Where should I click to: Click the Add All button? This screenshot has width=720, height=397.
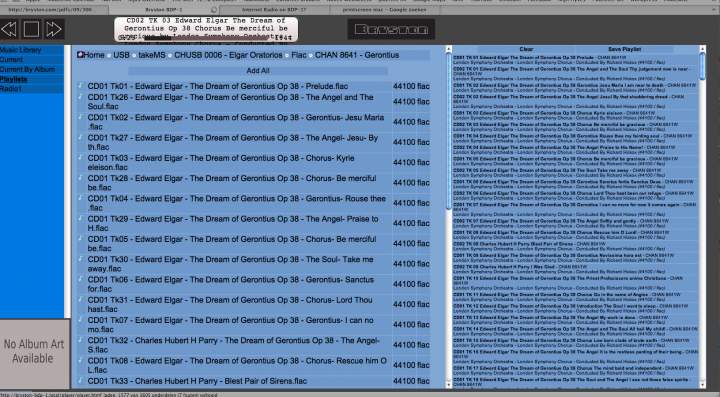258,71
